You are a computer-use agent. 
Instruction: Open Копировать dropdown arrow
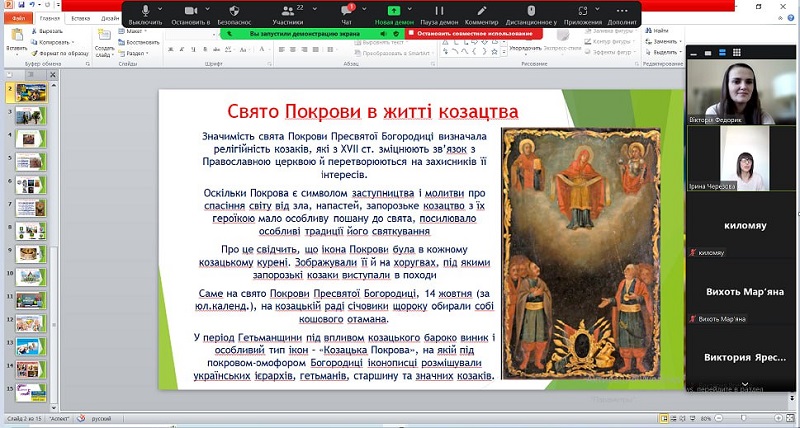point(73,42)
